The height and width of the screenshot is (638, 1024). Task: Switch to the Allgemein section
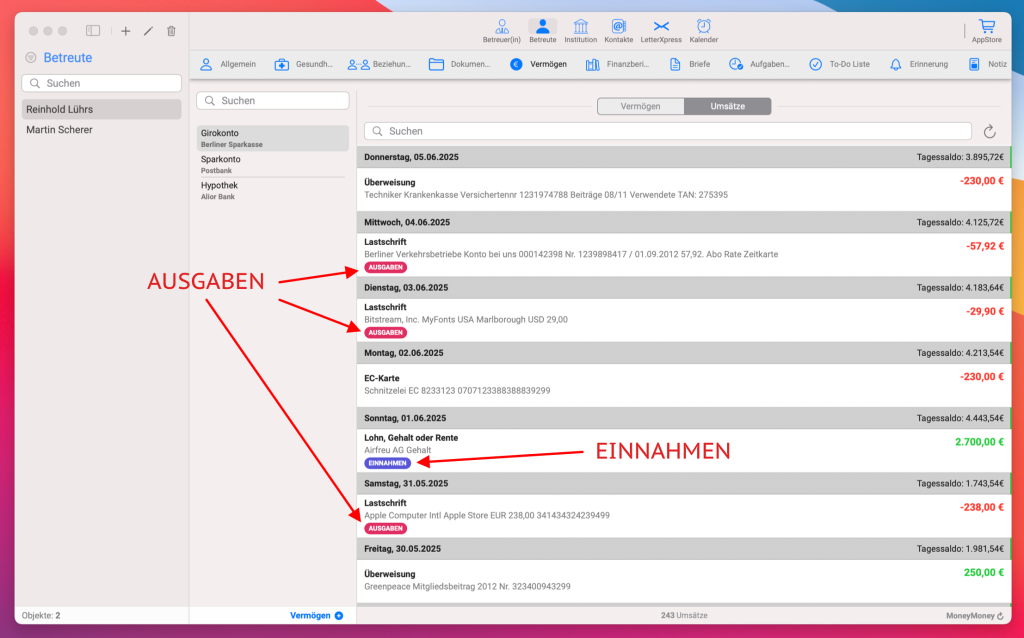coord(228,65)
